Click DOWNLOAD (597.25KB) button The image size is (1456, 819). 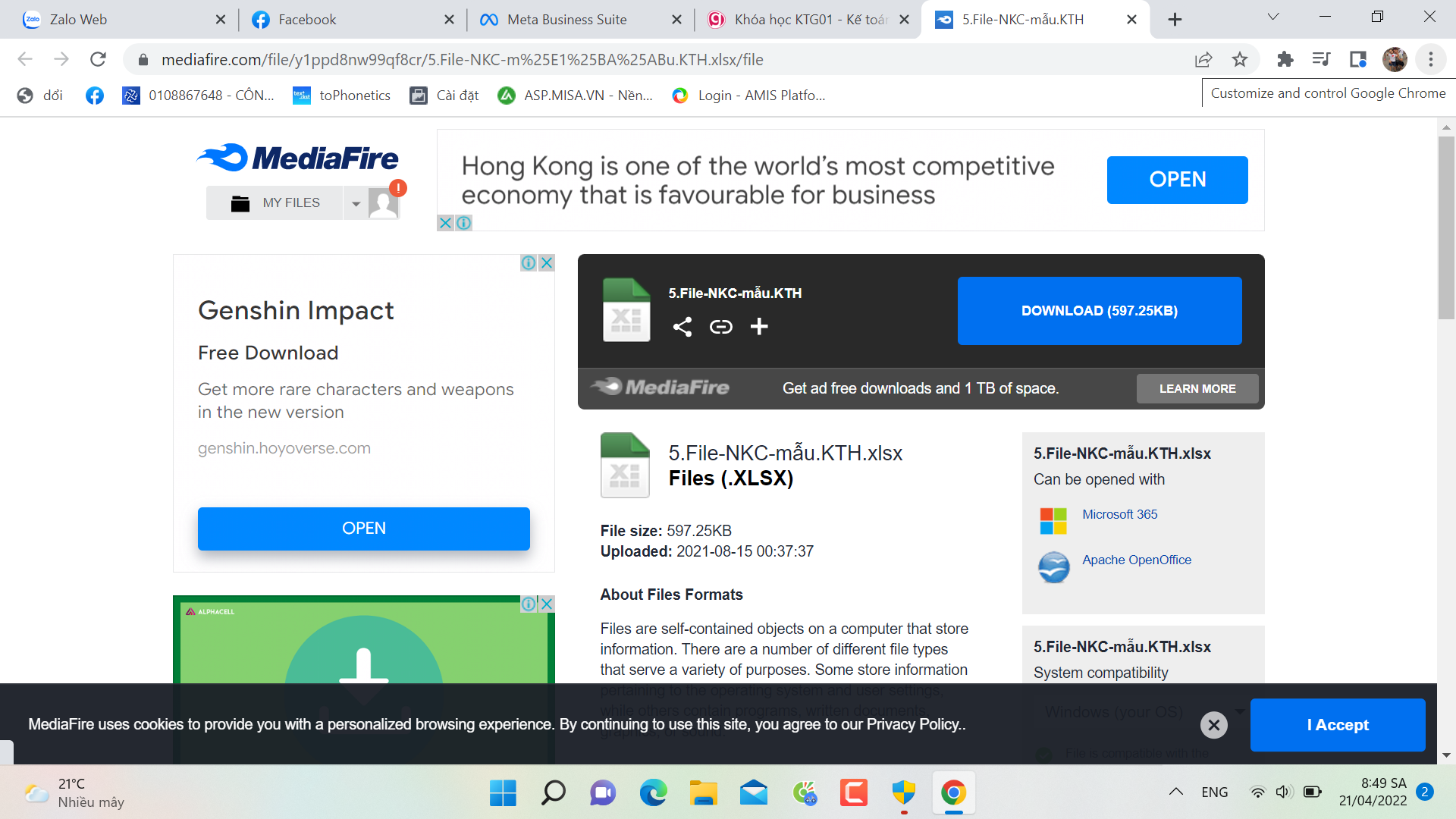tap(1099, 311)
